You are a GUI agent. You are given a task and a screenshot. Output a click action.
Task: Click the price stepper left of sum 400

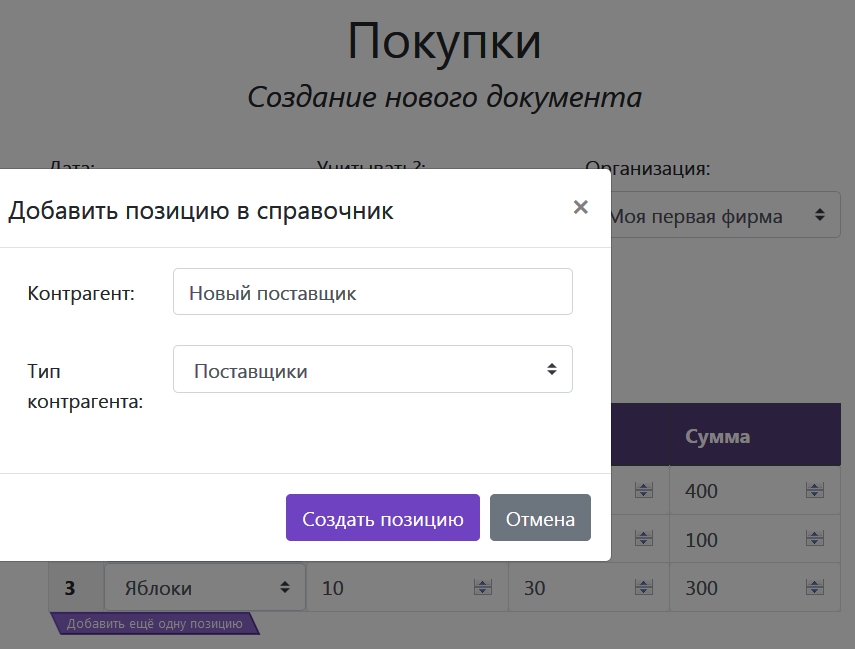[644, 491]
